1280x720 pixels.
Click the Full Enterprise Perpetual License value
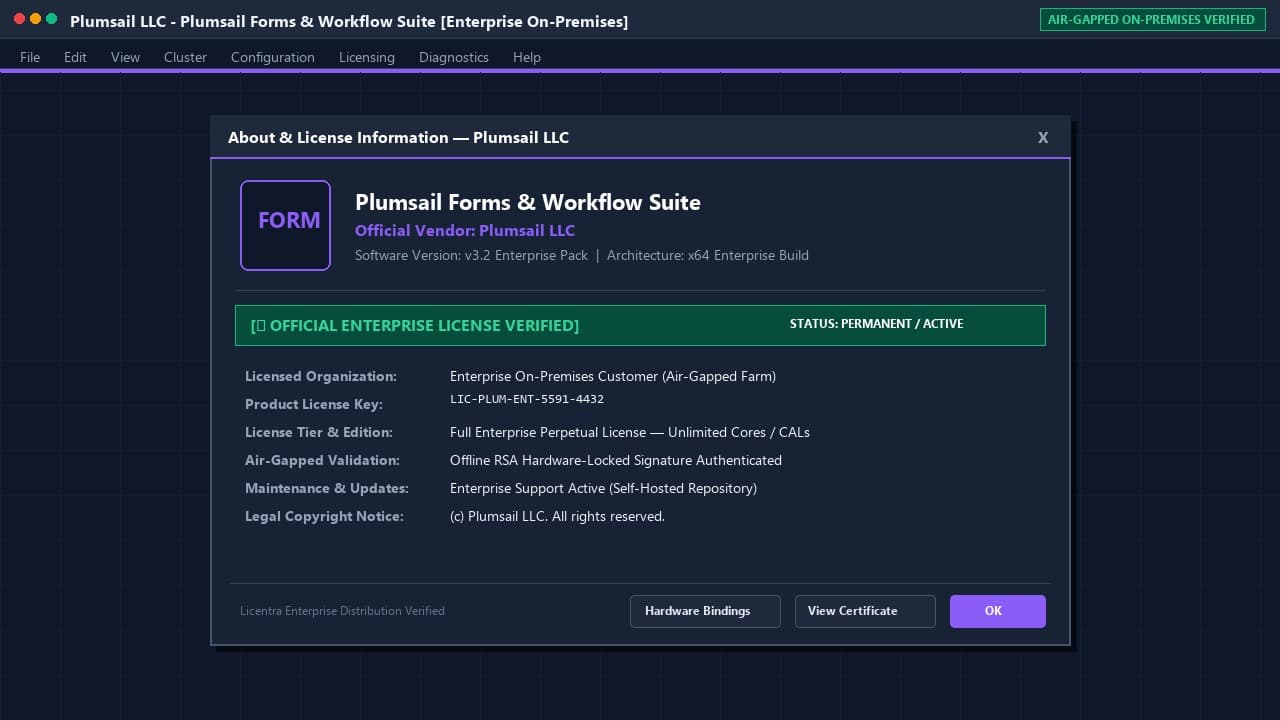click(630, 433)
